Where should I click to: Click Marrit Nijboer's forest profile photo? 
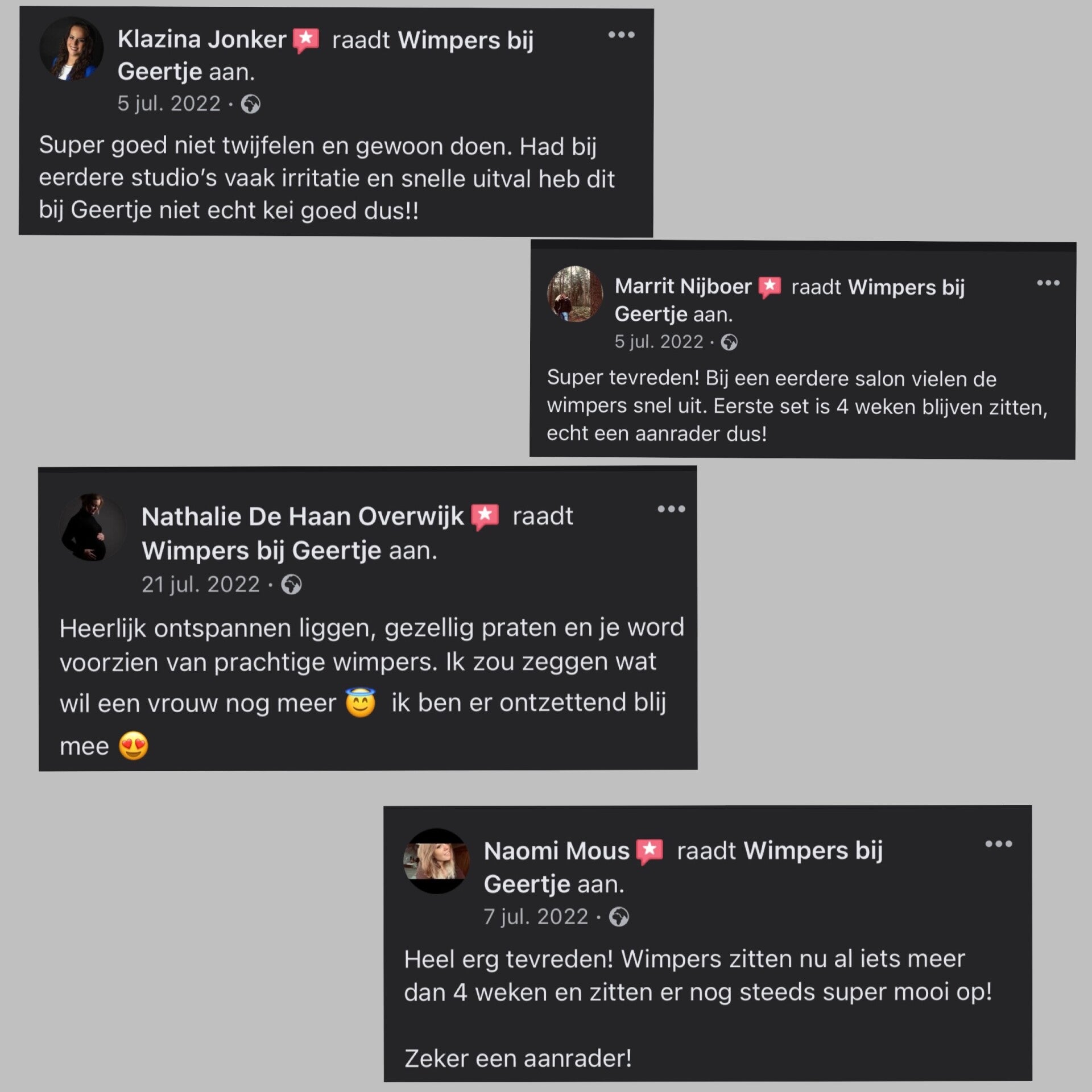tap(574, 294)
